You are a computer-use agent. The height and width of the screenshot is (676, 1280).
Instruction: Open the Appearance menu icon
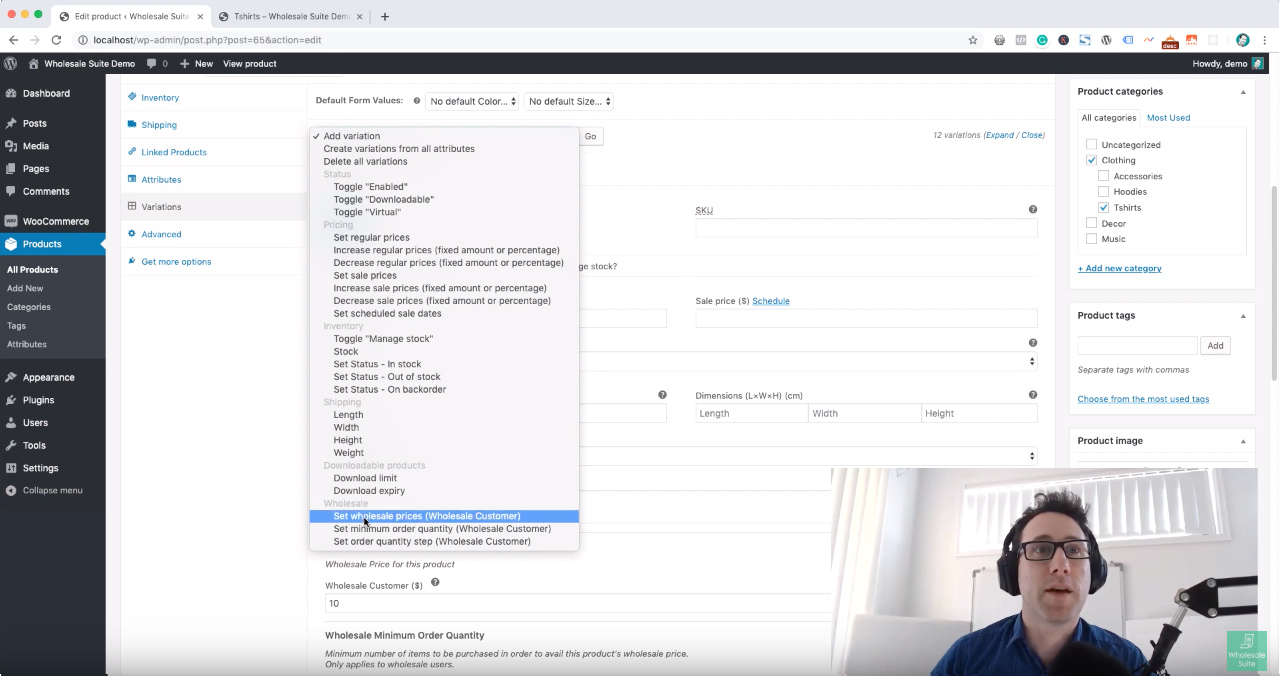click(11, 377)
